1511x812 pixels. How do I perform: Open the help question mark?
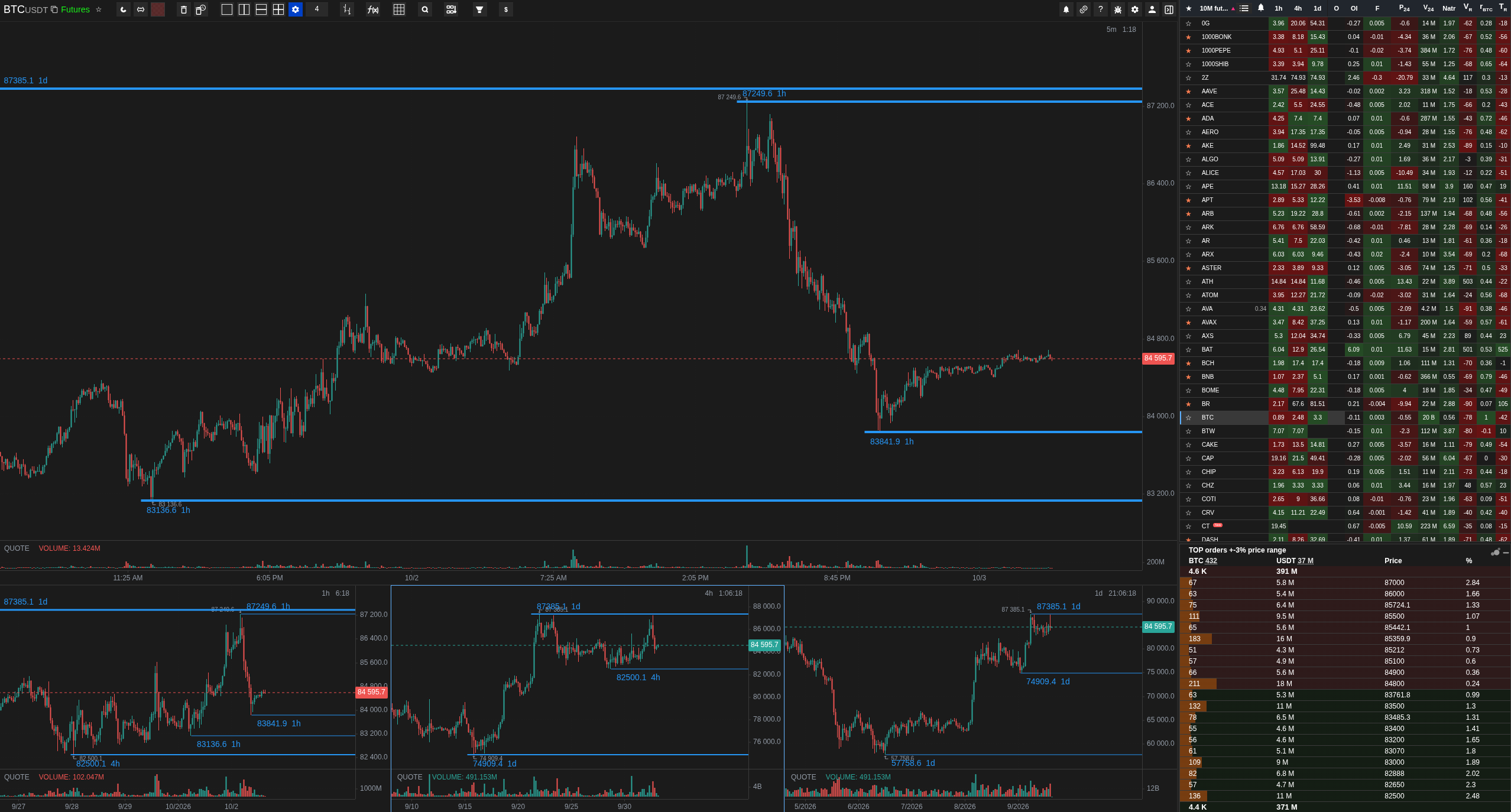(1101, 9)
